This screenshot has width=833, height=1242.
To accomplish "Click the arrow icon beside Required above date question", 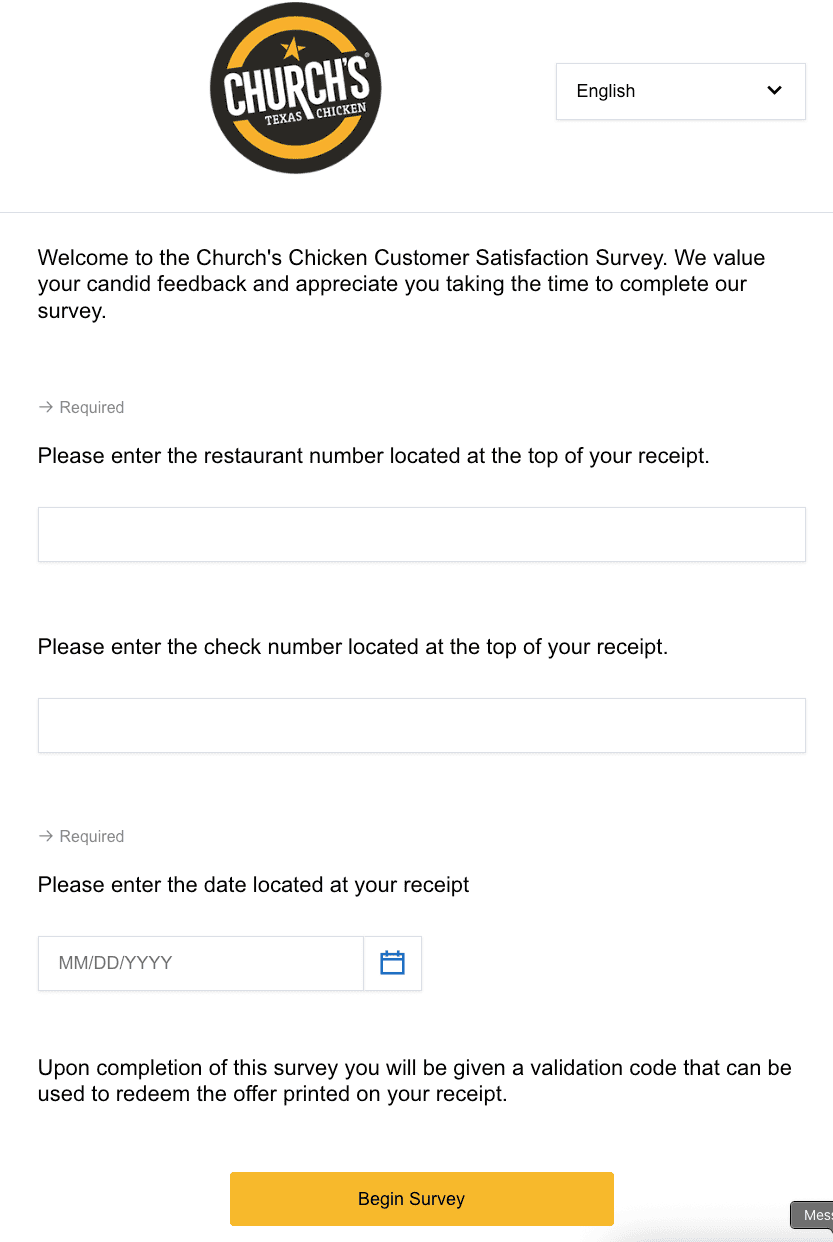I will pos(45,836).
